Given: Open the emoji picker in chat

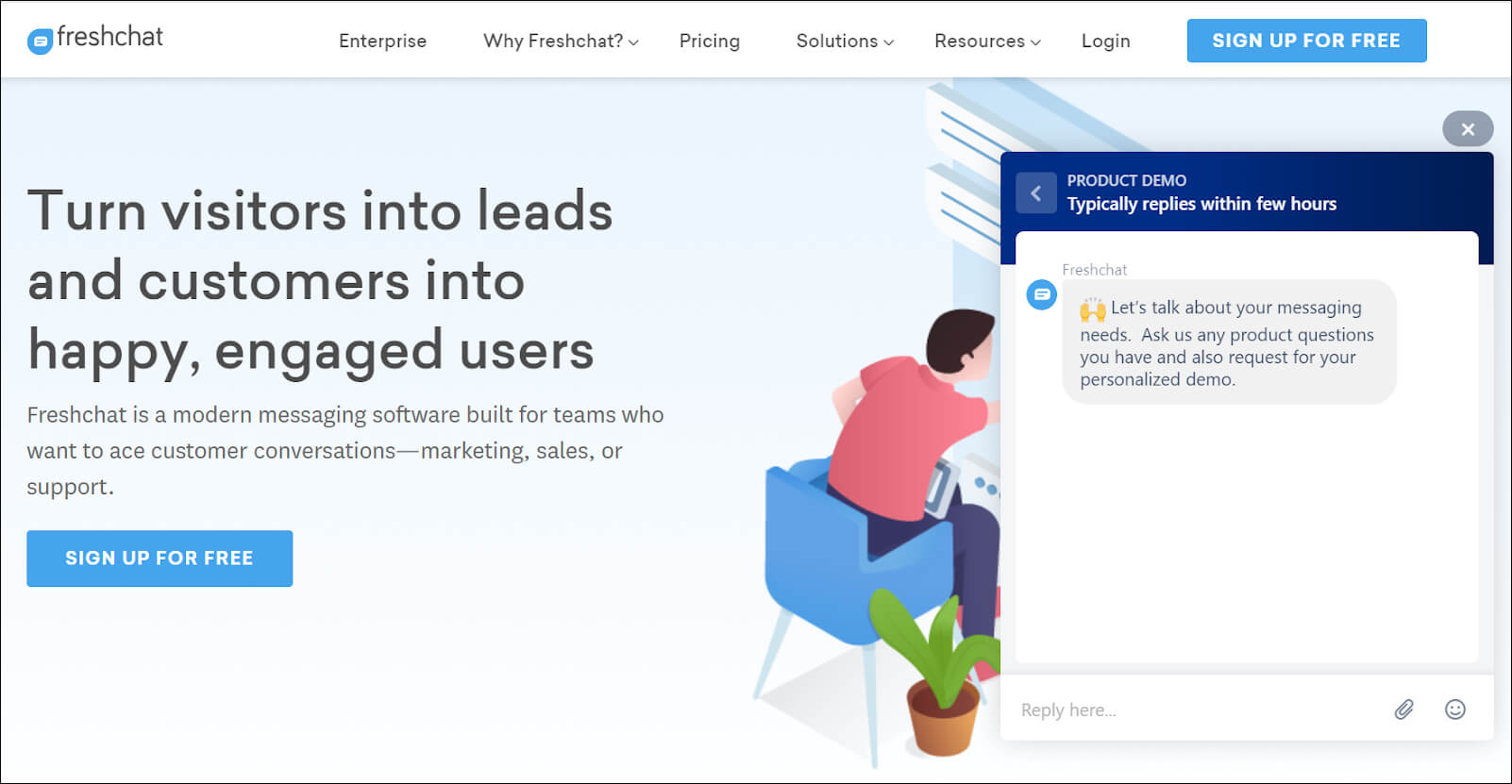Looking at the screenshot, I should pyautogui.click(x=1454, y=709).
